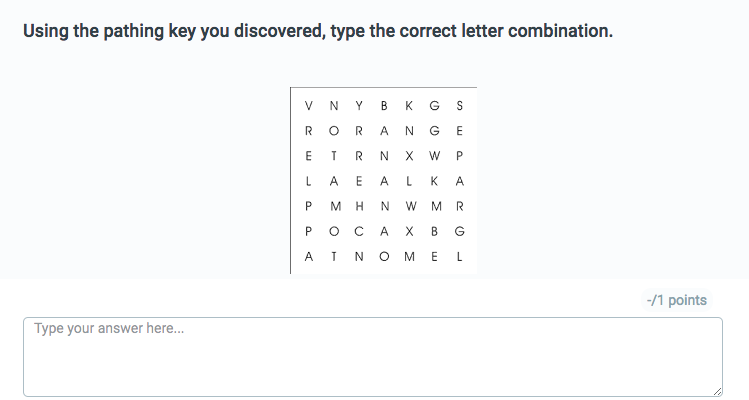Image resolution: width=749 pixels, height=400 pixels.
Task: Click letter A in grid's bottom-left corner
Action: [308, 256]
